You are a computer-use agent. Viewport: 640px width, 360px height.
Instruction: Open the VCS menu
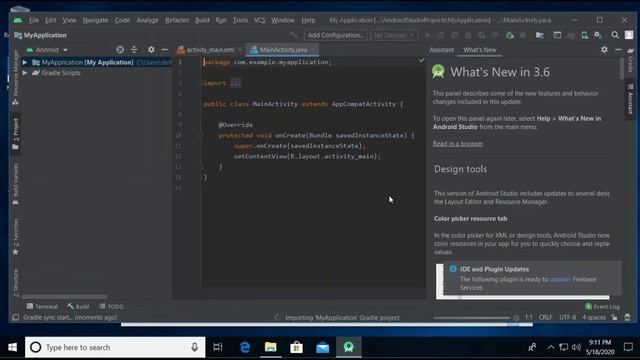(260, 20)
